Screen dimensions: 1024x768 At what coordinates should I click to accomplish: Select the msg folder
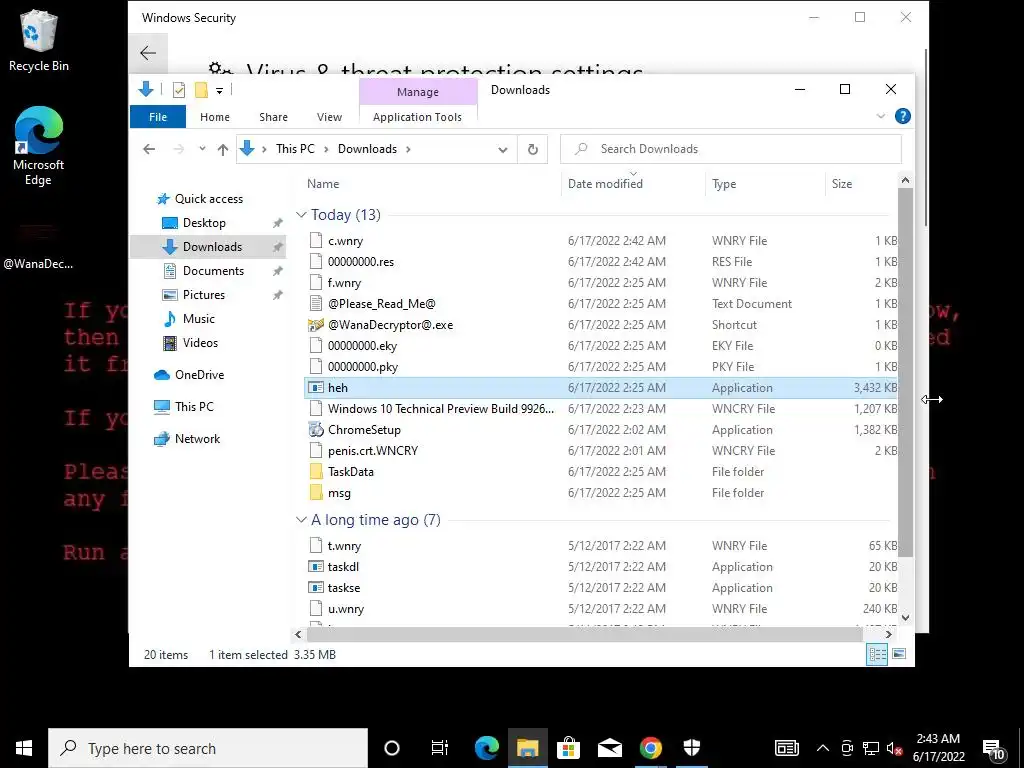[x=601, y=493]
